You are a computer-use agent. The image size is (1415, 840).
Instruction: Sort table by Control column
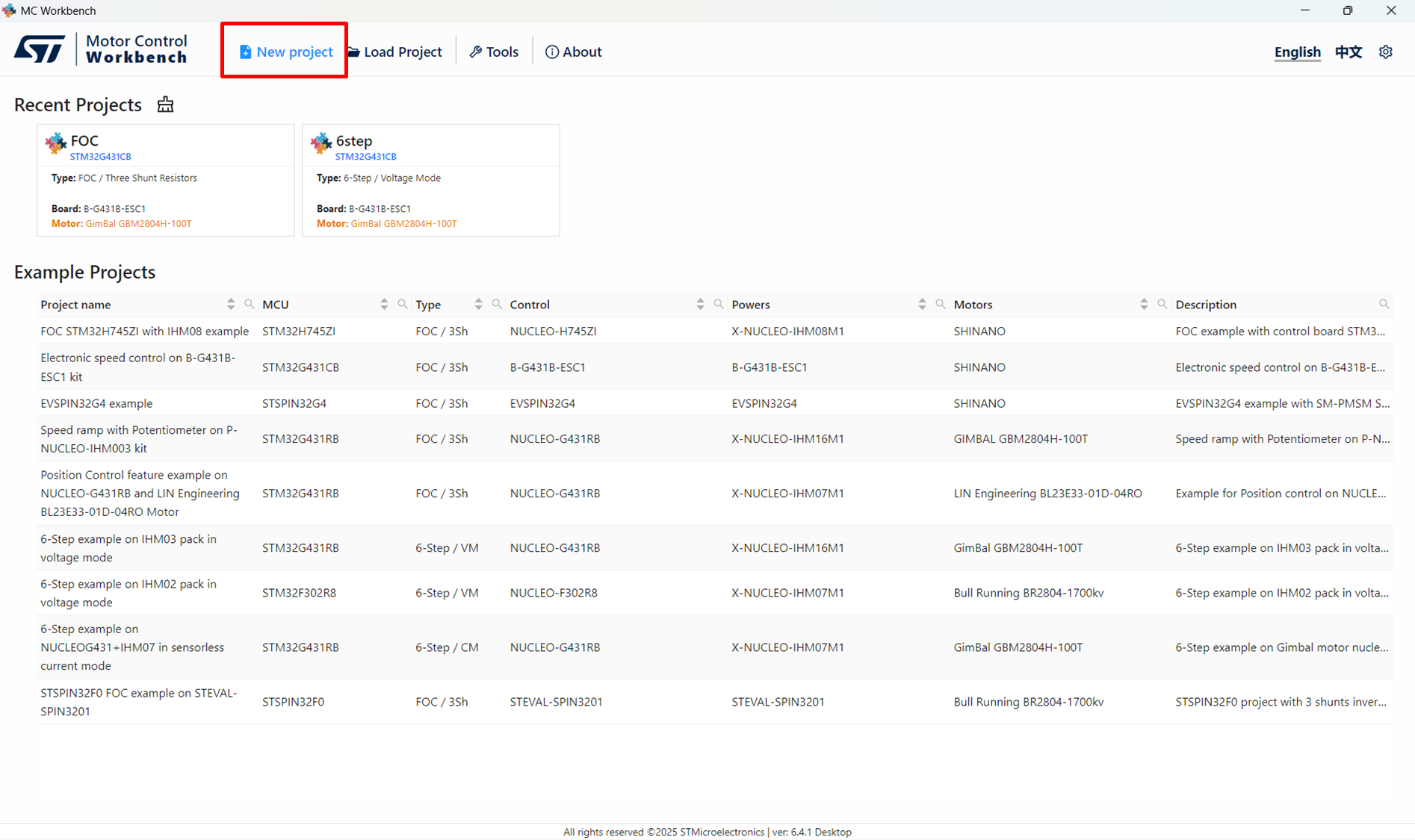pos(700,304)
